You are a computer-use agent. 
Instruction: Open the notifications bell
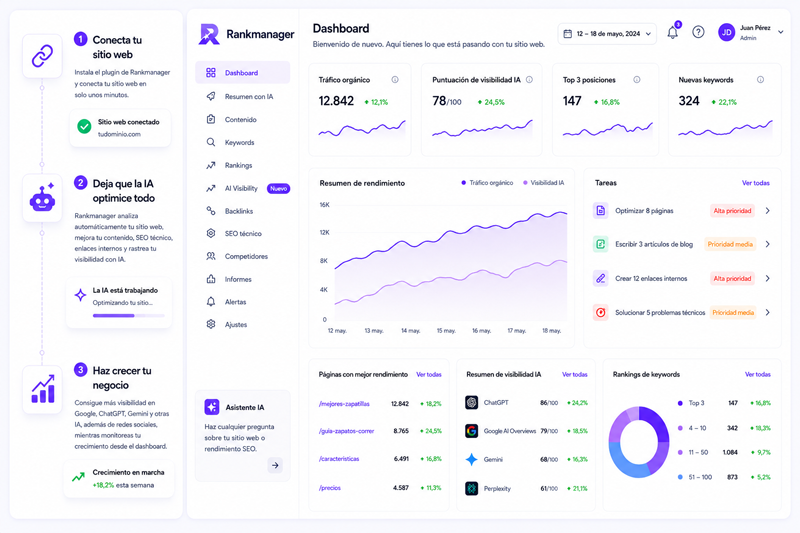pos(673,33)
